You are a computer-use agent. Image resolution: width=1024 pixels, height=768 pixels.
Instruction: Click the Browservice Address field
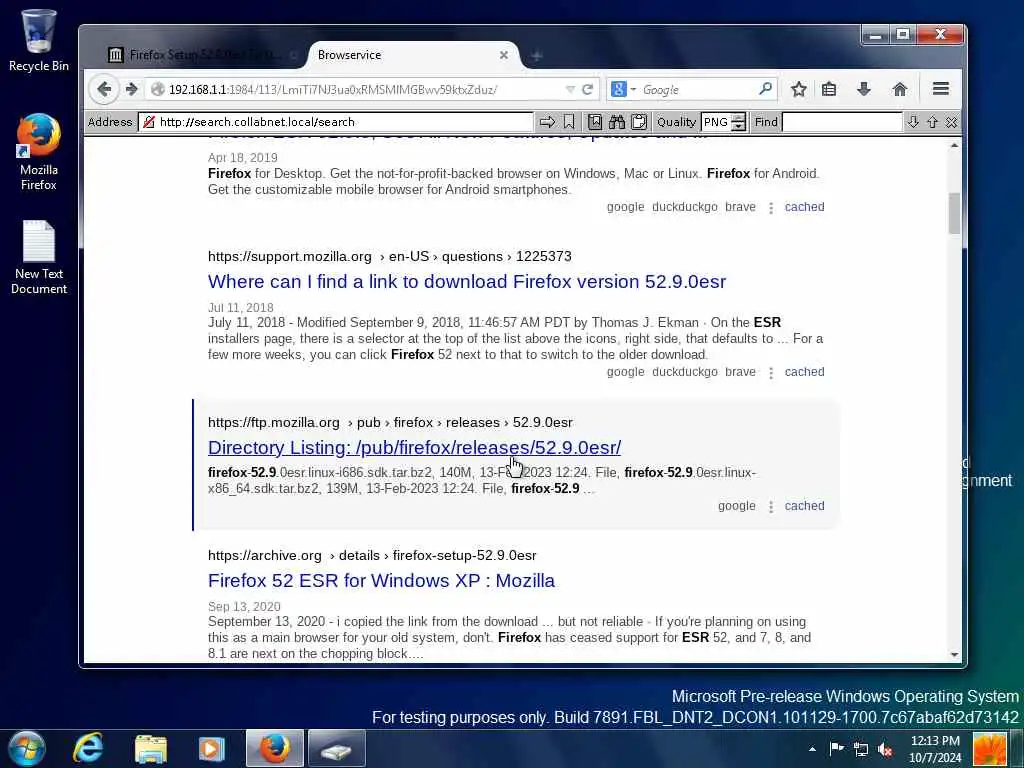pos(336,122)
